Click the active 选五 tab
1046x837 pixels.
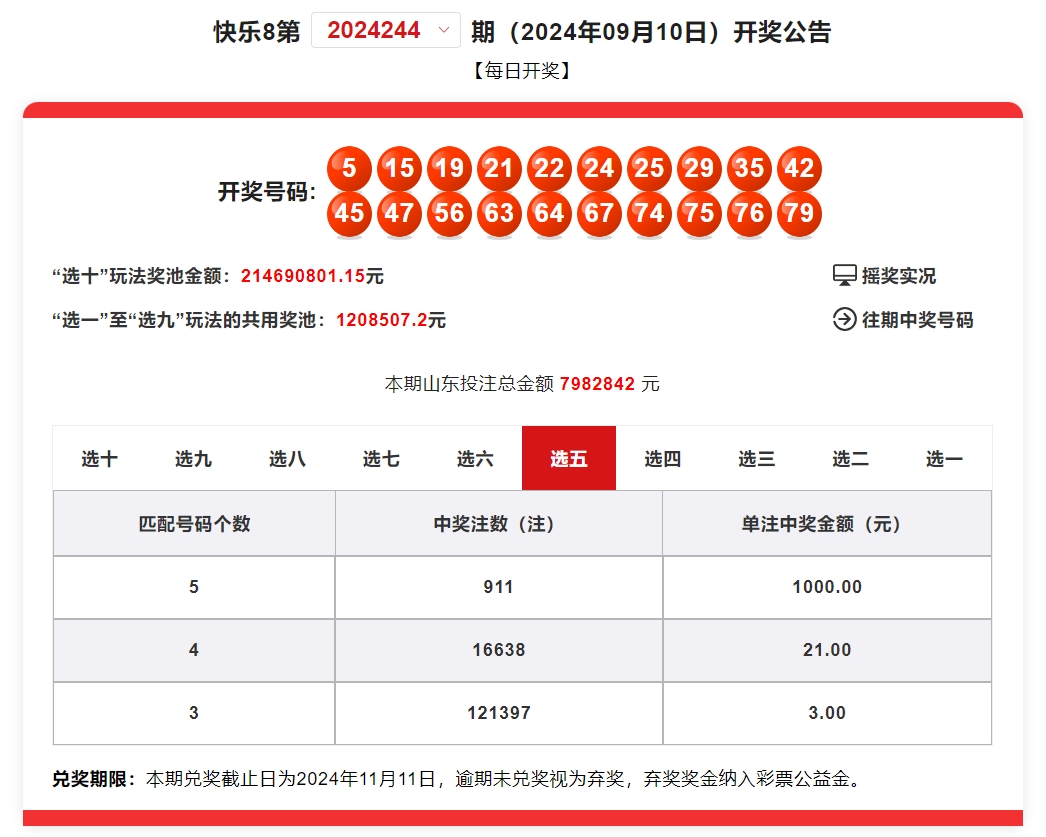click(x=569, y=458)
